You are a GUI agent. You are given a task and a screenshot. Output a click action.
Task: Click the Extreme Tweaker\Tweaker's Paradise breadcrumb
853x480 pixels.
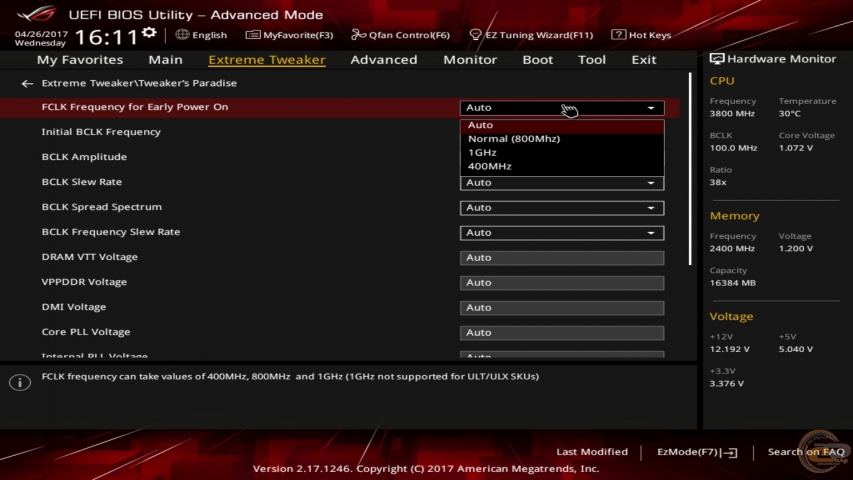click(x=139, y=83)
